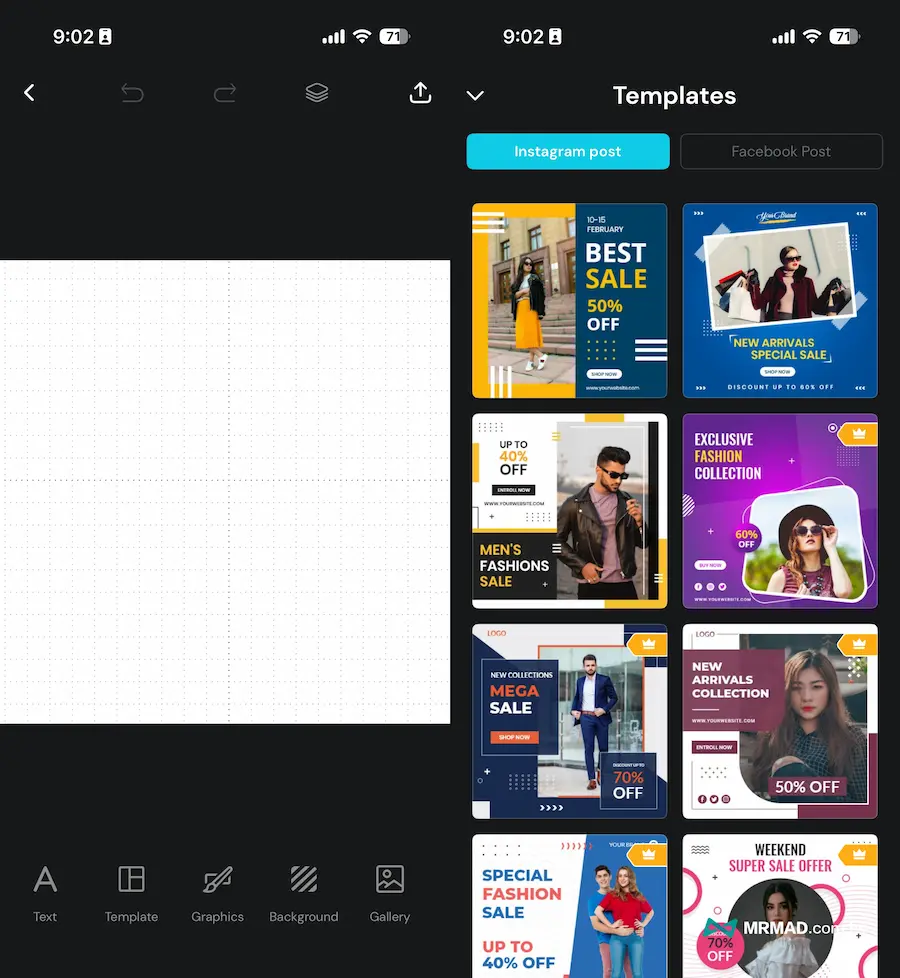The height and width of the screenshot is (978, 900).
Task: Open the layers stack icon
Action: click(x=317, y=93)
